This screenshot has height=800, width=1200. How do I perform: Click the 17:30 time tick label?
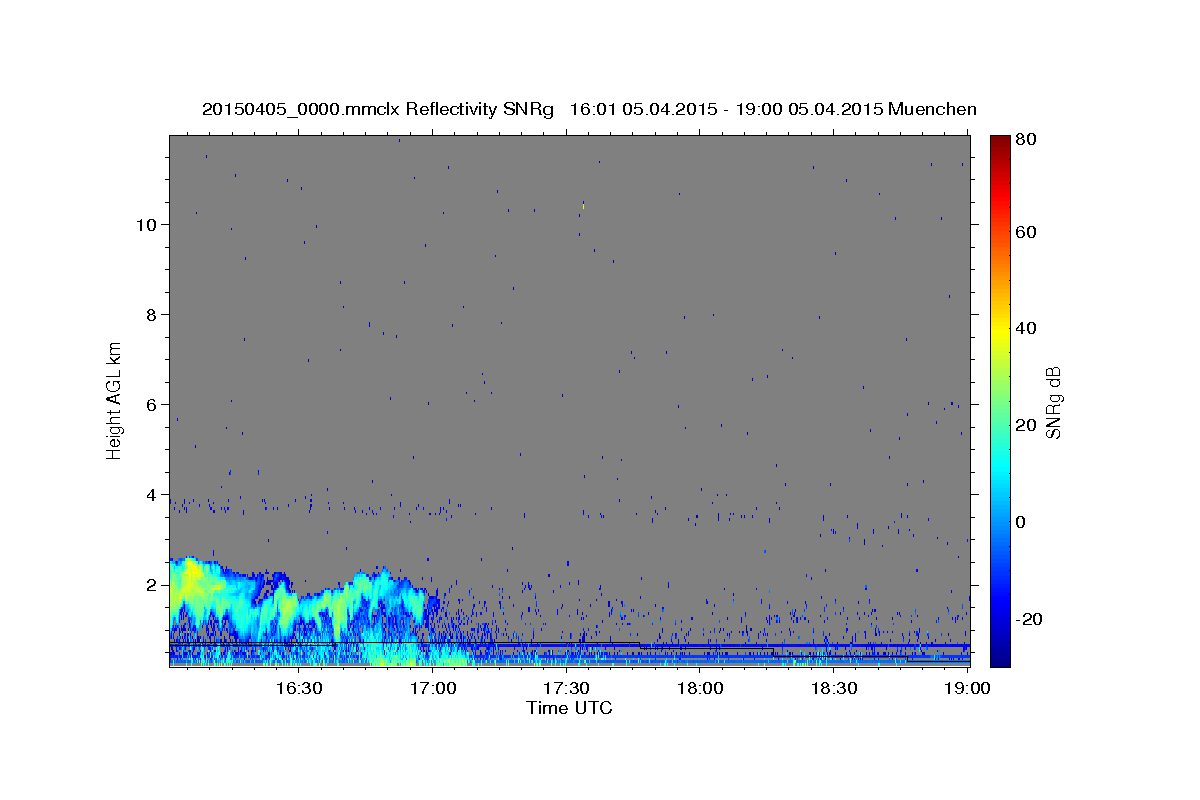coord(567,688)
